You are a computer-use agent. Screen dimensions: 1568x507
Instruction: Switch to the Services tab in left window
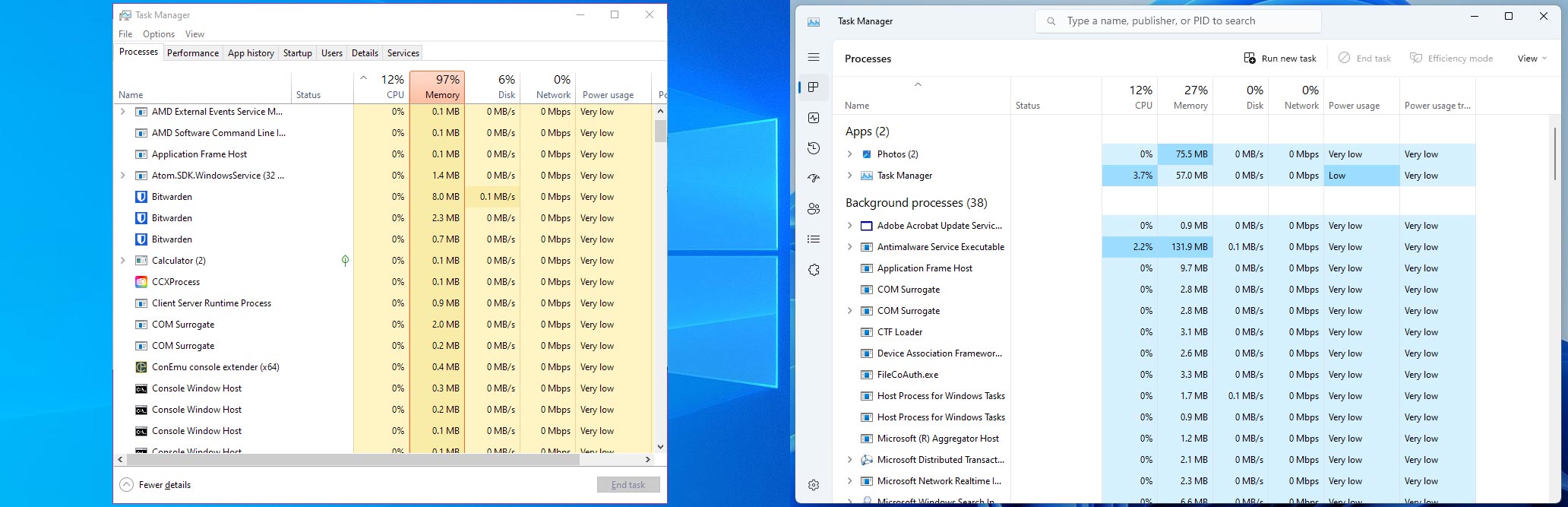coord(403,53)
